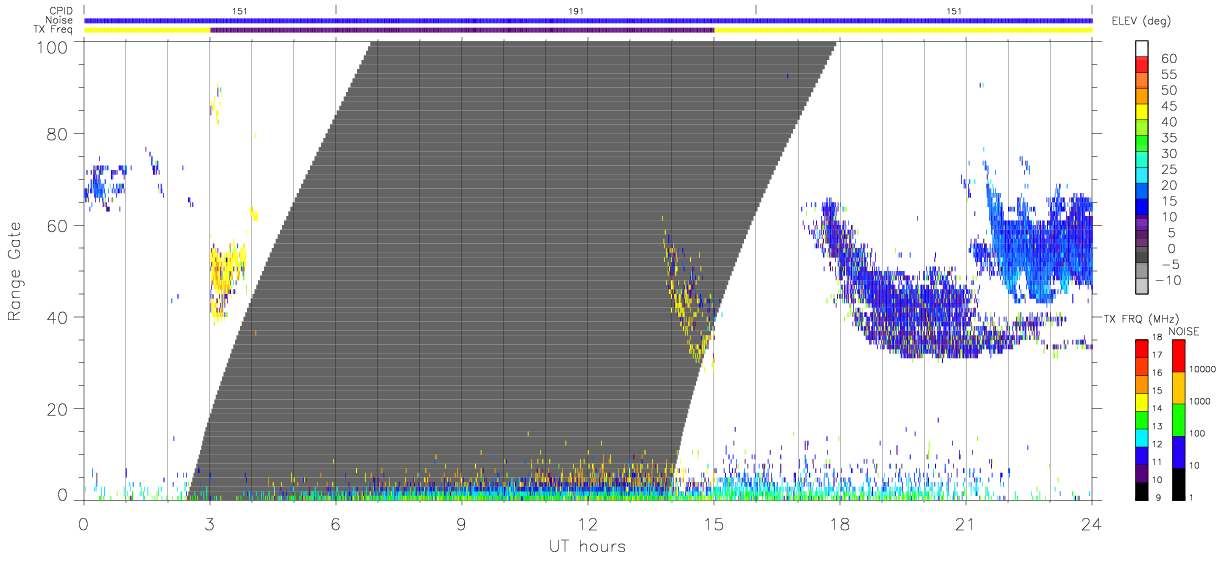Click the blue Noise strip above the plot

click(588, 20)
